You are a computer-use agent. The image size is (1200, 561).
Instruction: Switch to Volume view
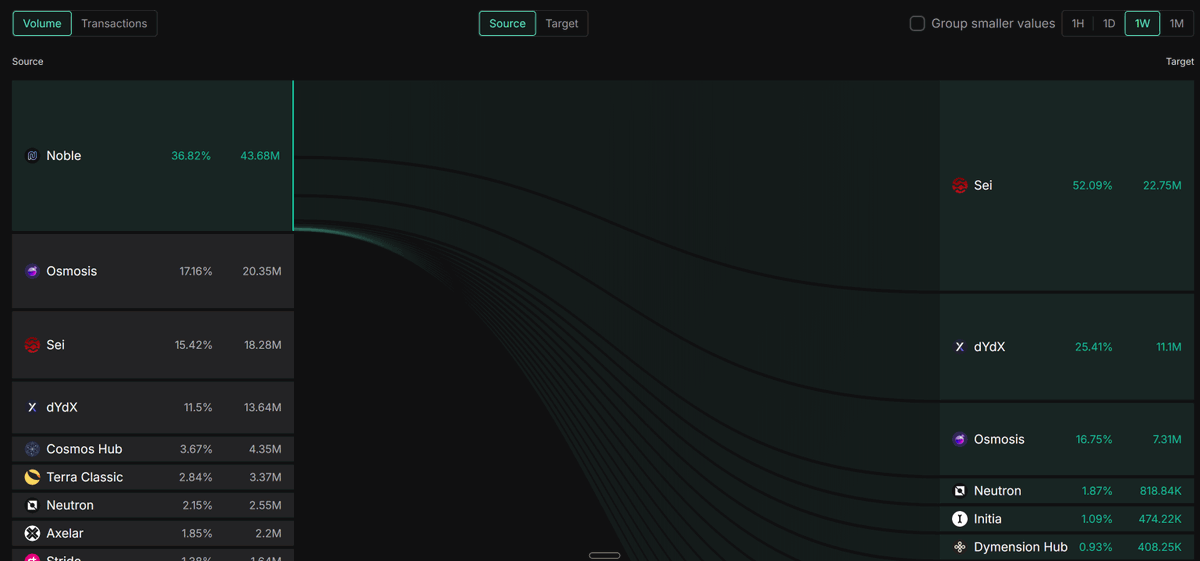pos(42,23)
